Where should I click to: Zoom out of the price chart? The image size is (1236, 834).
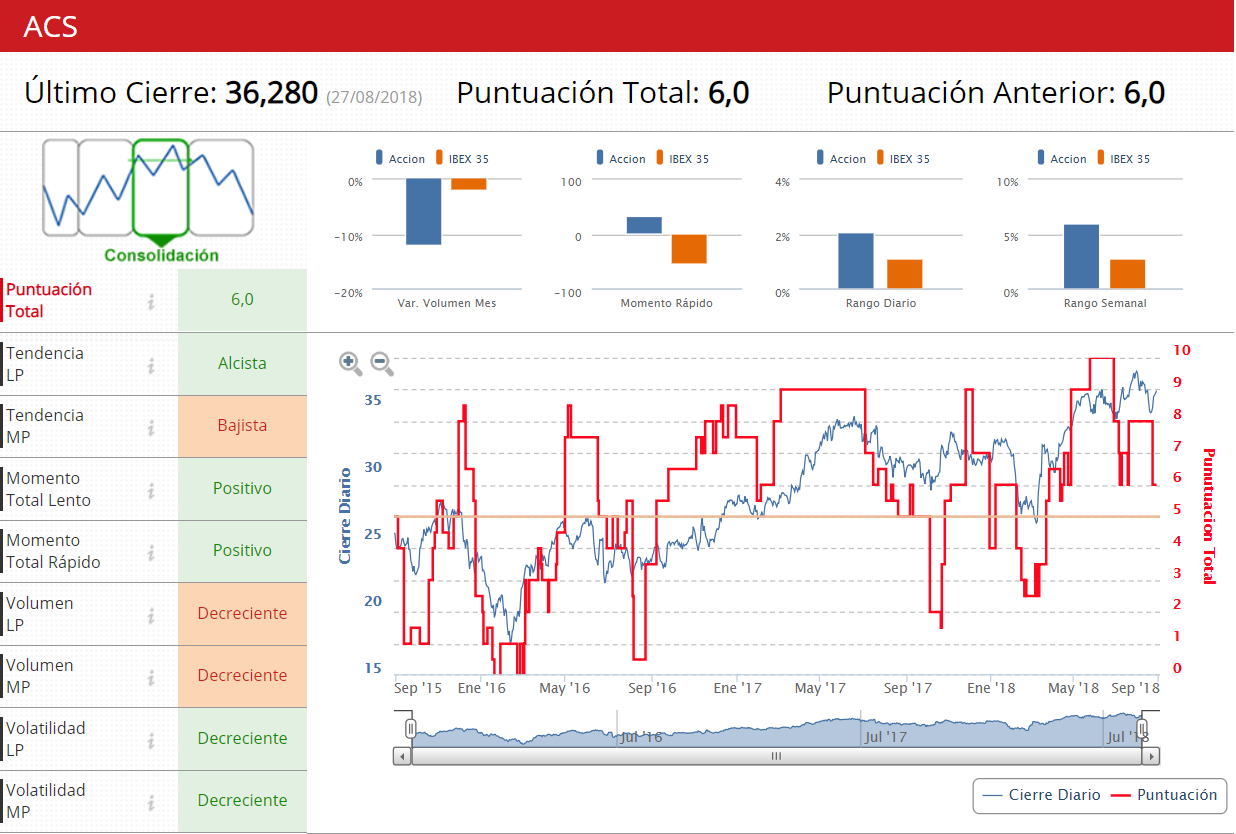pos(381,363)
